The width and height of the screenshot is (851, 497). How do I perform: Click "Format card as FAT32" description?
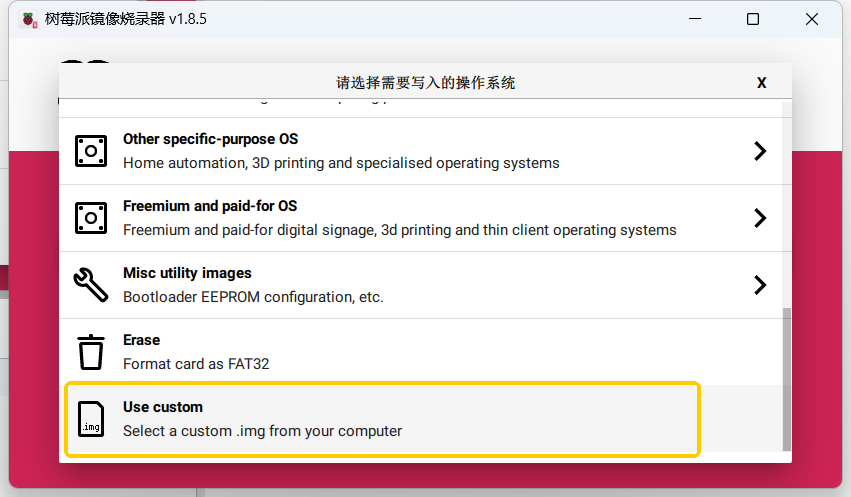[196, 364]
